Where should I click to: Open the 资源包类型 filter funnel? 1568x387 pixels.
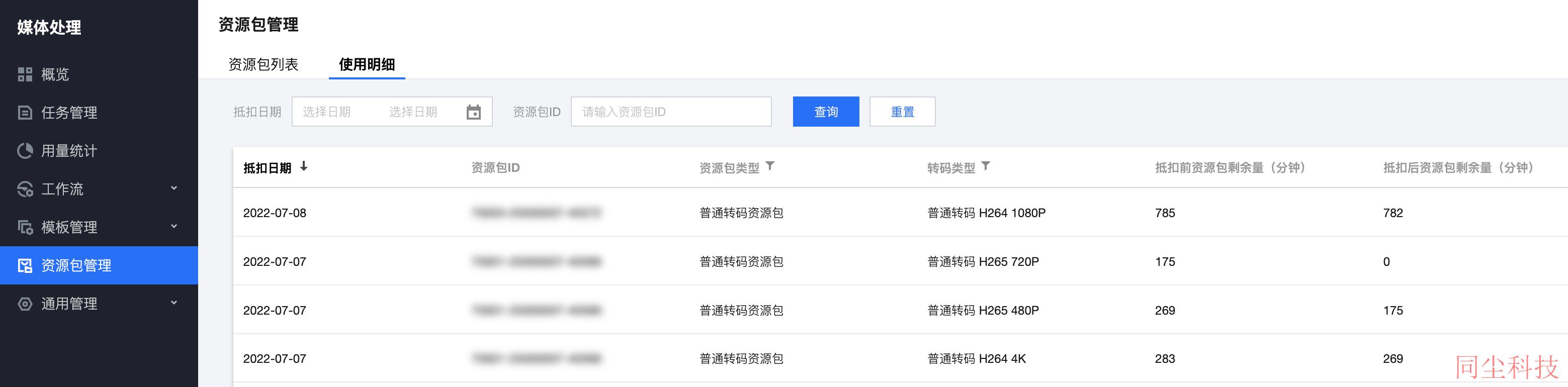pos(770,165)
